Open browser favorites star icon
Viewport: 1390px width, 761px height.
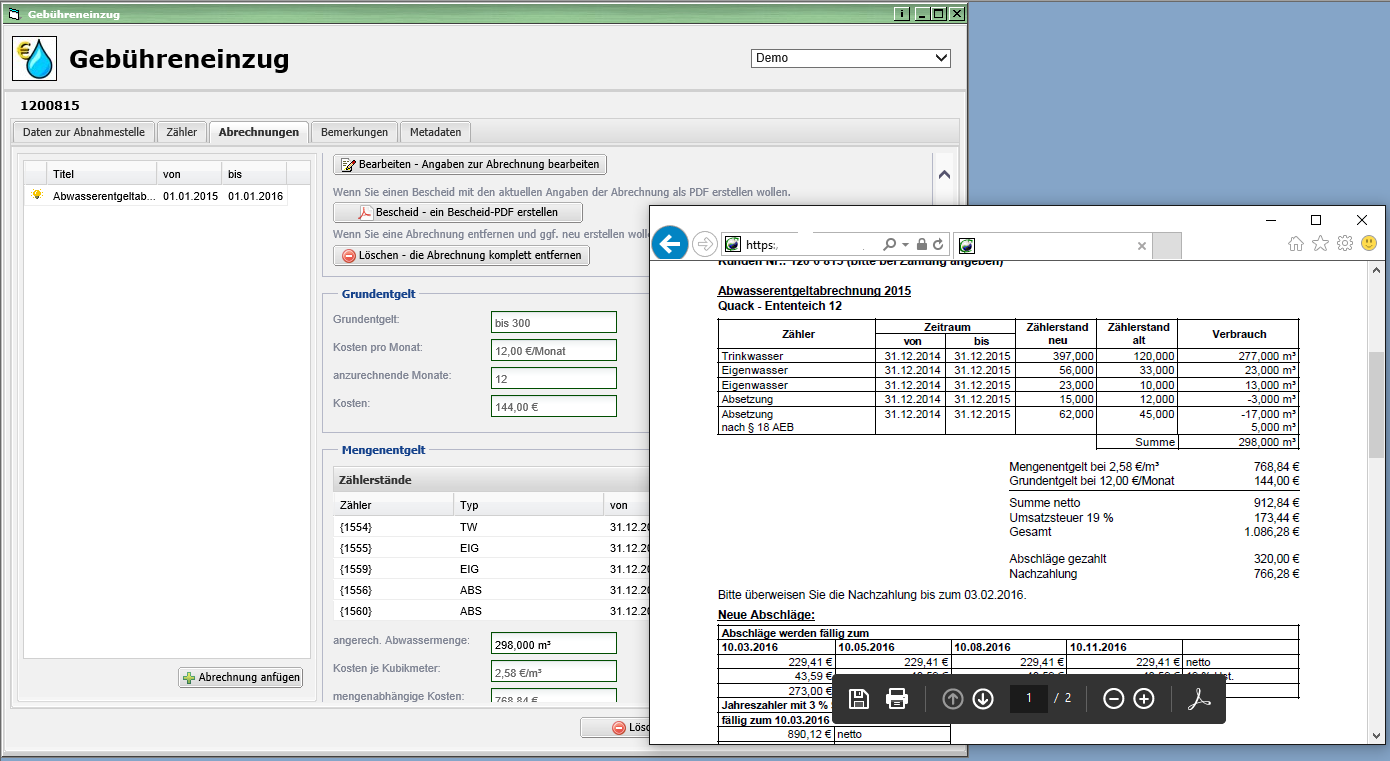coord(1320,244)
